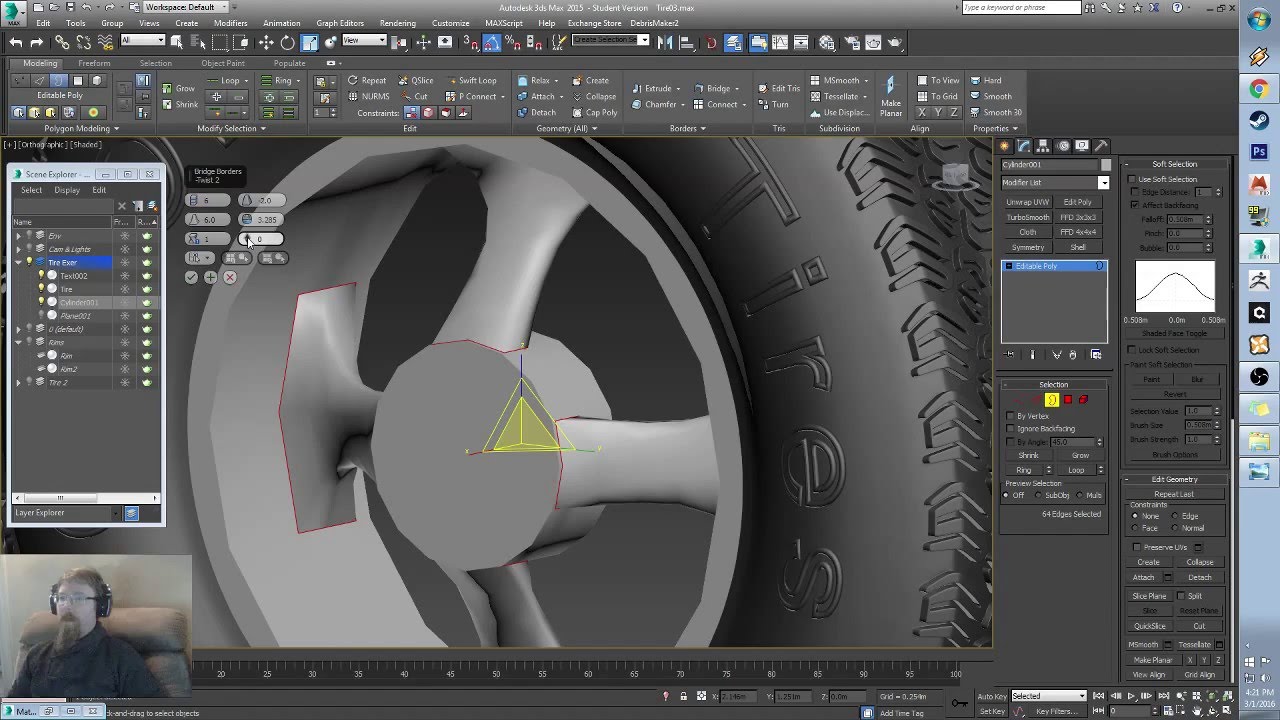Viewport: 1280px width, 720px height.
Task: Click the Repeat Last button
Action: [1174, 494]
